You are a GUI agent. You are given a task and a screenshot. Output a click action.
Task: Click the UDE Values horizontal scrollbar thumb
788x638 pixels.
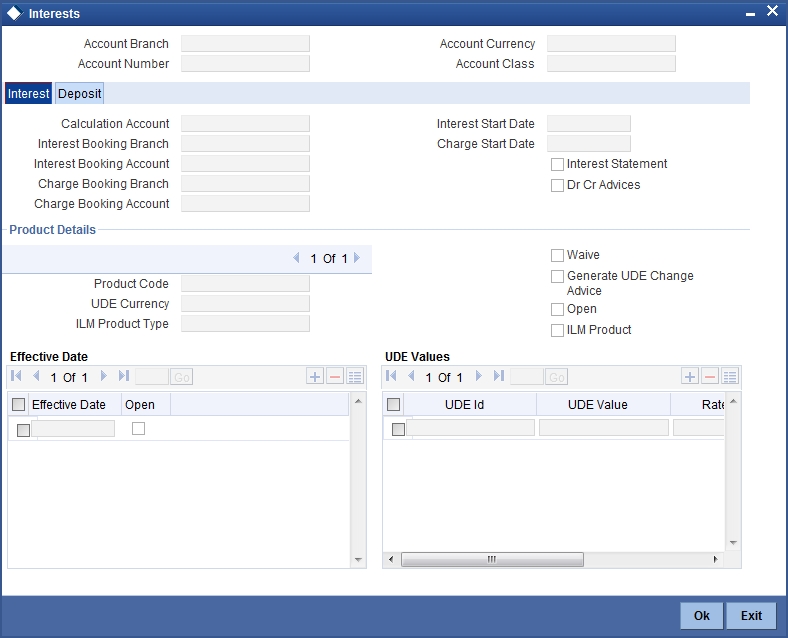pos(492,559)
